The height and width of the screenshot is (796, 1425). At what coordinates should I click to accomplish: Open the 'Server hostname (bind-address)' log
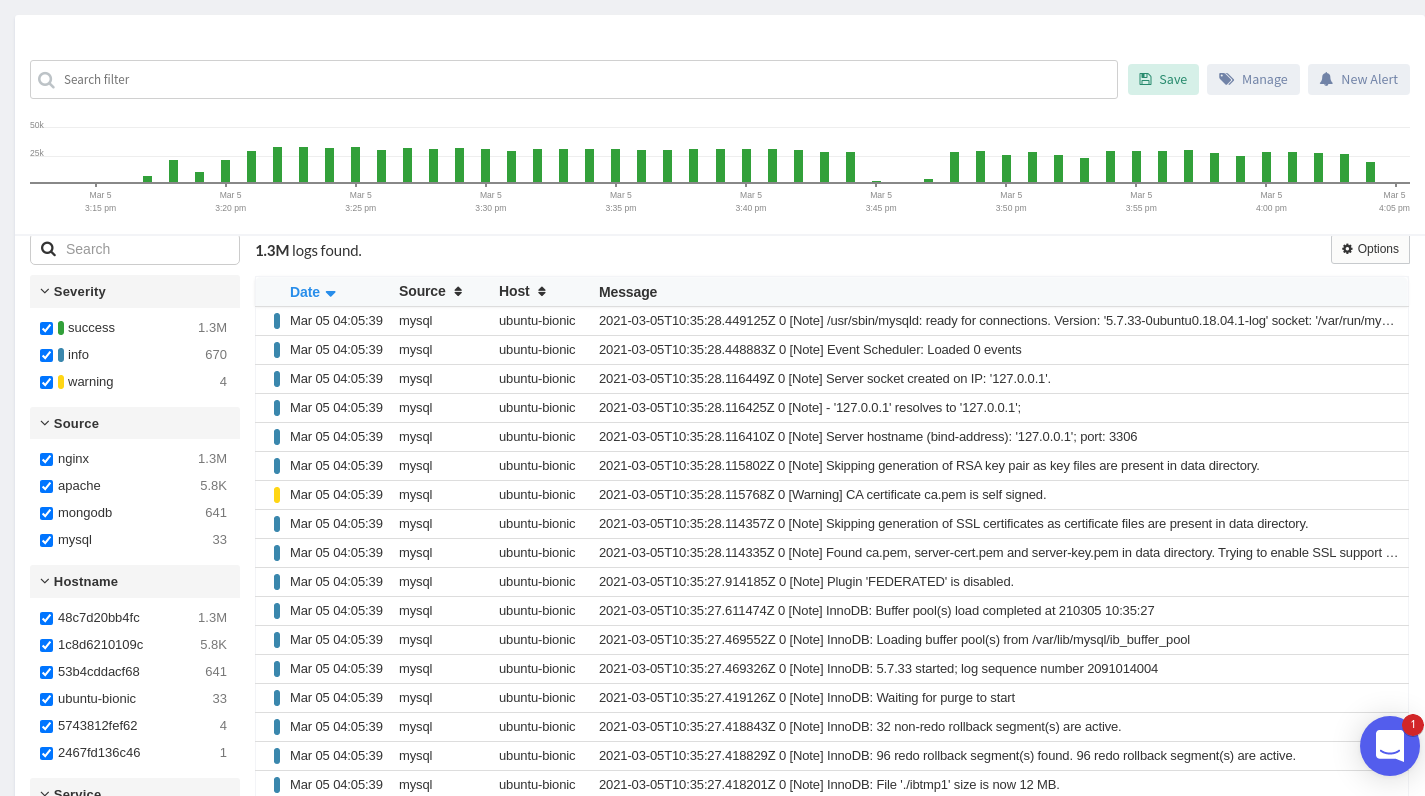[x=831, y=437]
